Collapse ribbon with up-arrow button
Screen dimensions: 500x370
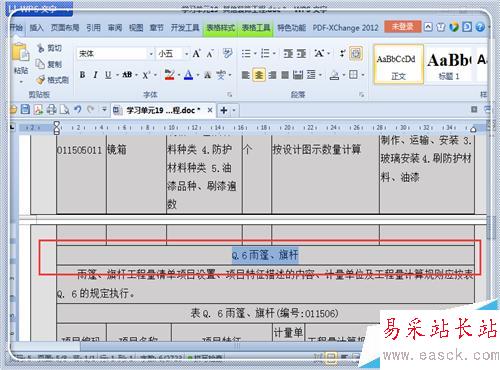428,27
